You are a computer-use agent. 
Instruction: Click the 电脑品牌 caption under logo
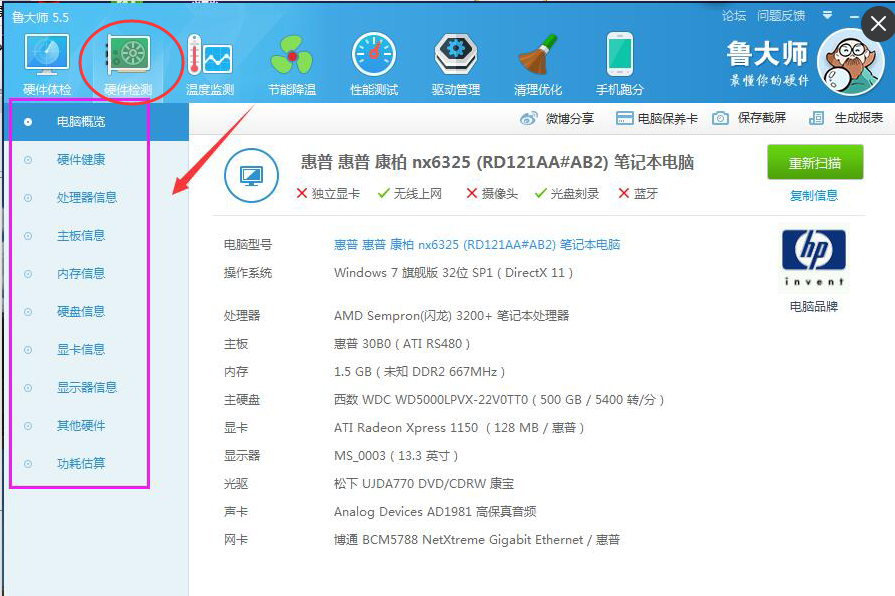point(813,307)
